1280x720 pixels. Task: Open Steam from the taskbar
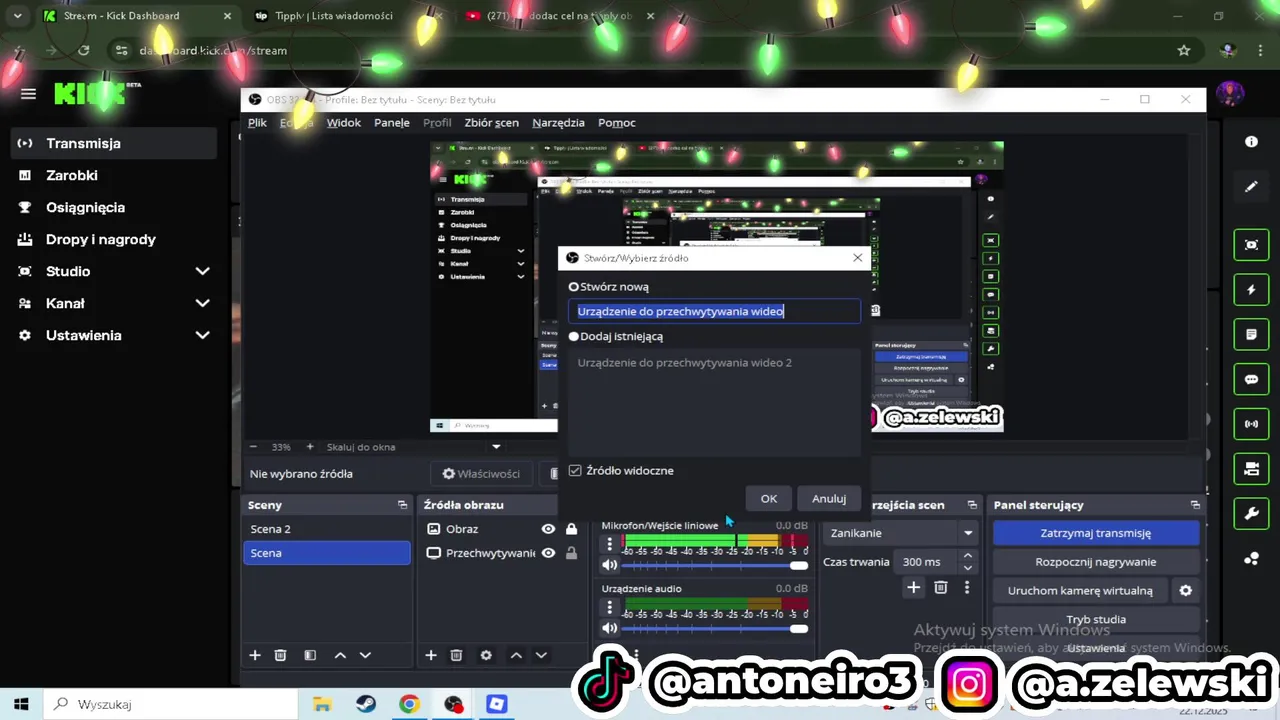[366, 704]
